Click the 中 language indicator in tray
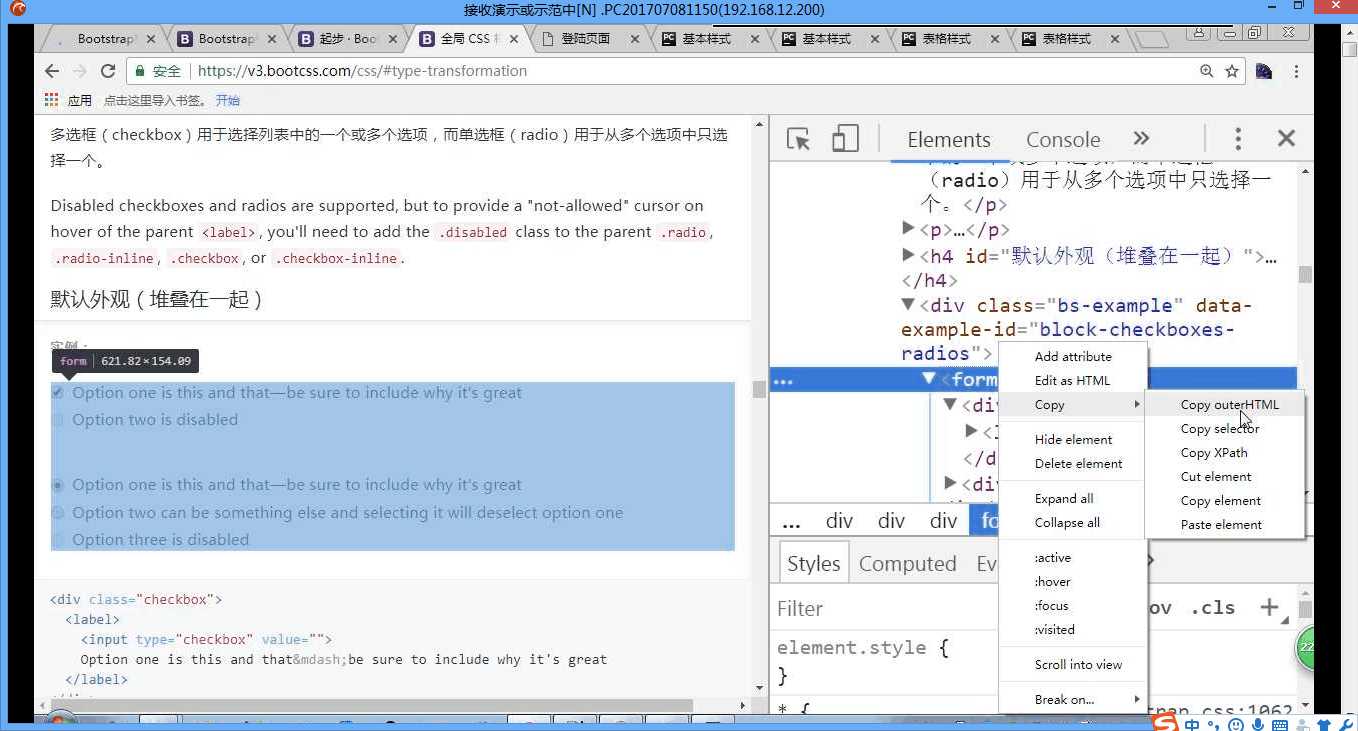 click(x=1192, y=724)
